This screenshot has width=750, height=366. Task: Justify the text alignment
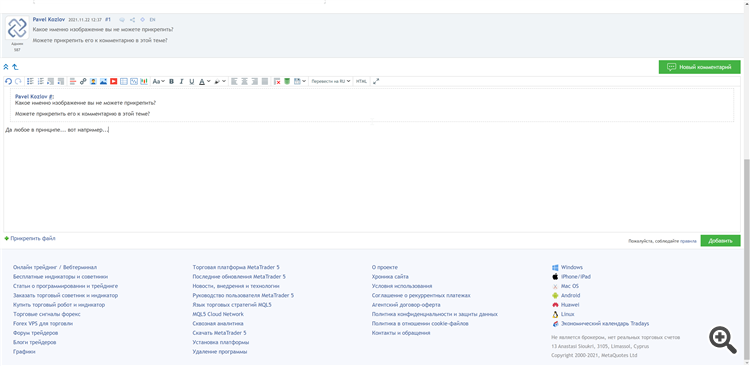[265, 81]
